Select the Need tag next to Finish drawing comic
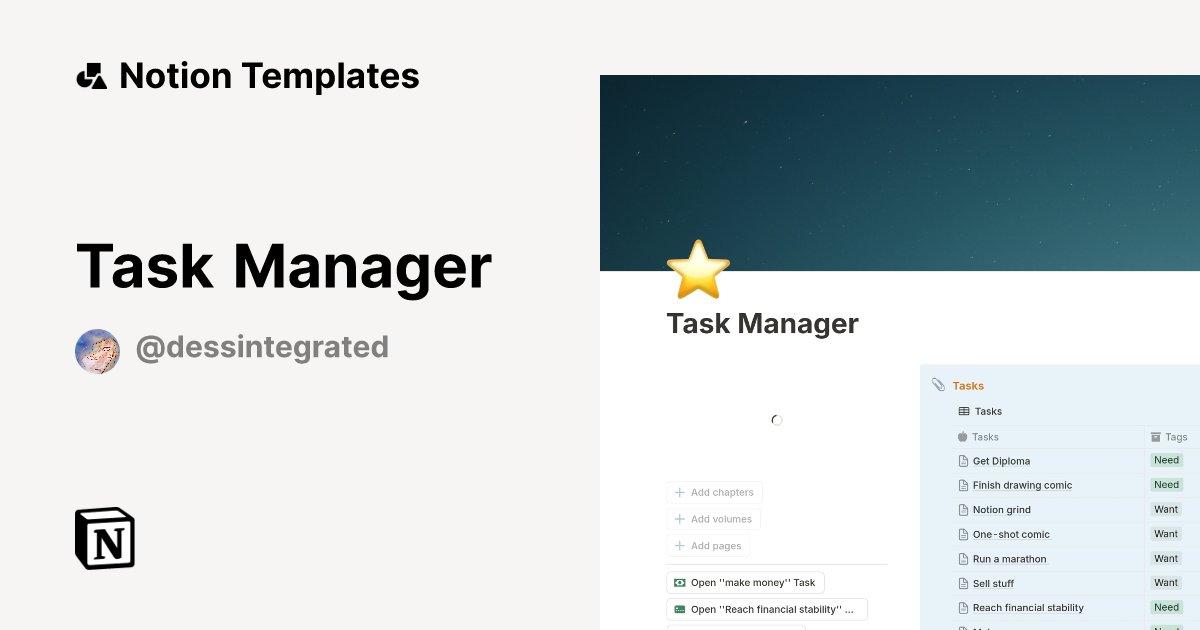The height and width of the screenshot is (630, 1200). pyautogui.click(x=1166, y=484)
